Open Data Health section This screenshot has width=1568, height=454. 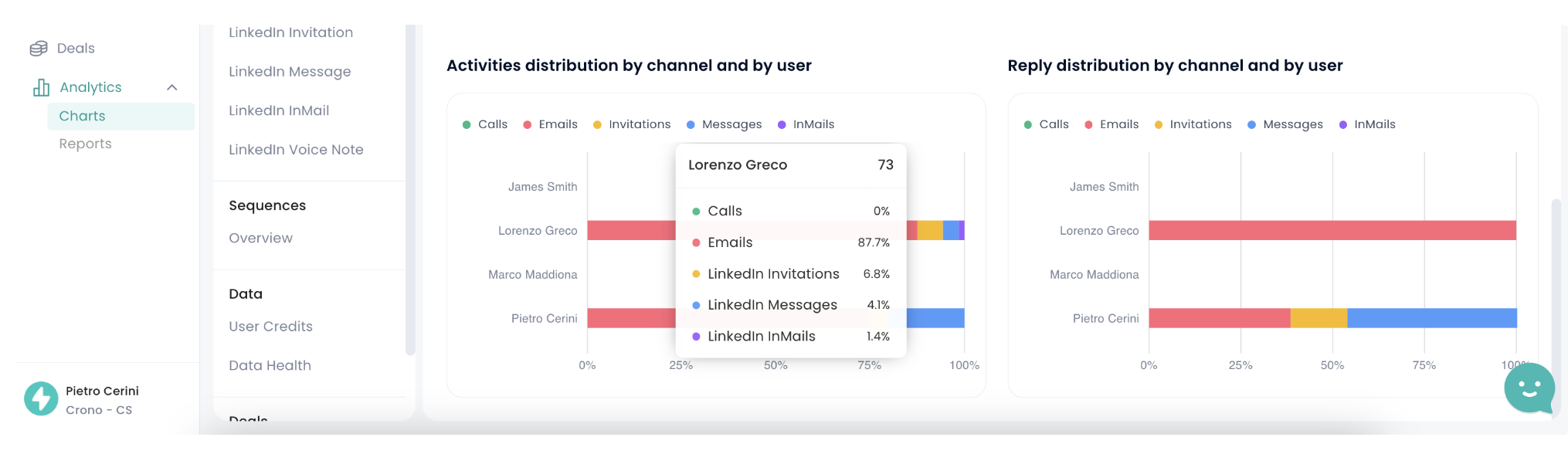(270, 365)
